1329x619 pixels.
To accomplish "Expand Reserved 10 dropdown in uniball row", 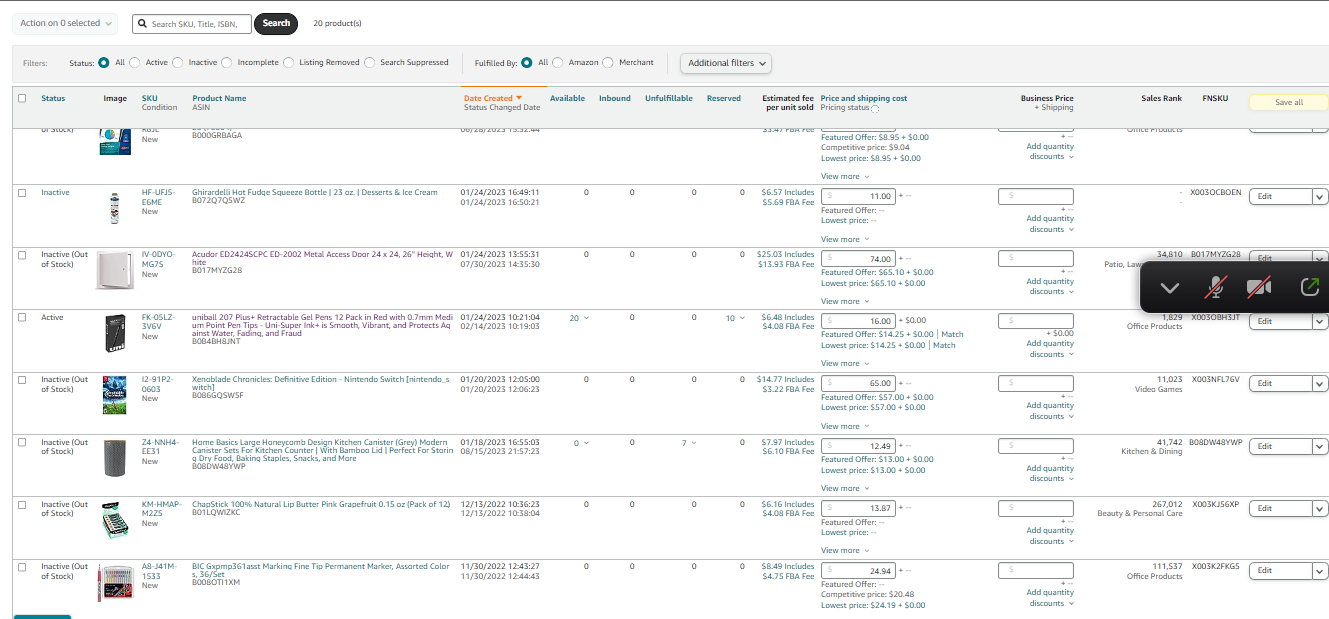I will pos(735,318).
